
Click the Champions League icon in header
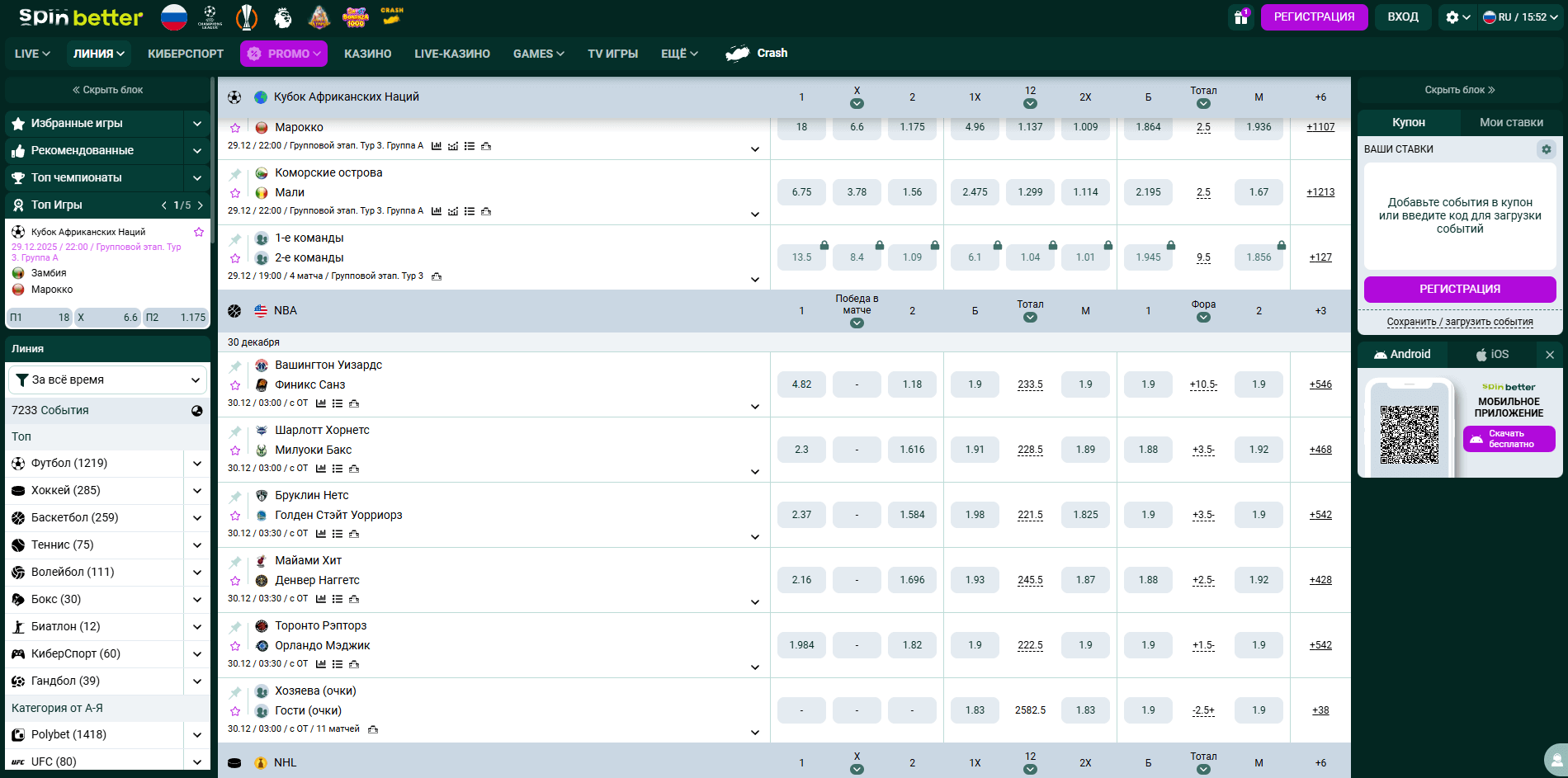tap(210, 17)
